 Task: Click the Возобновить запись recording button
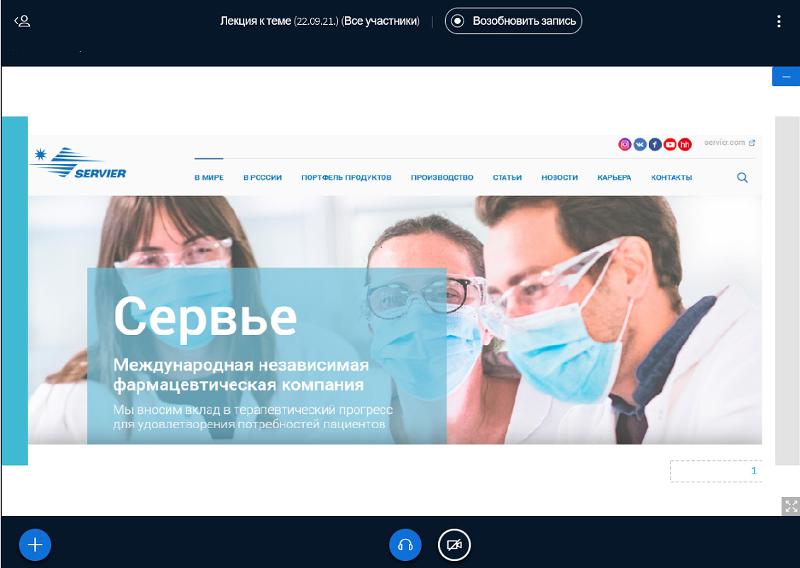513,20
